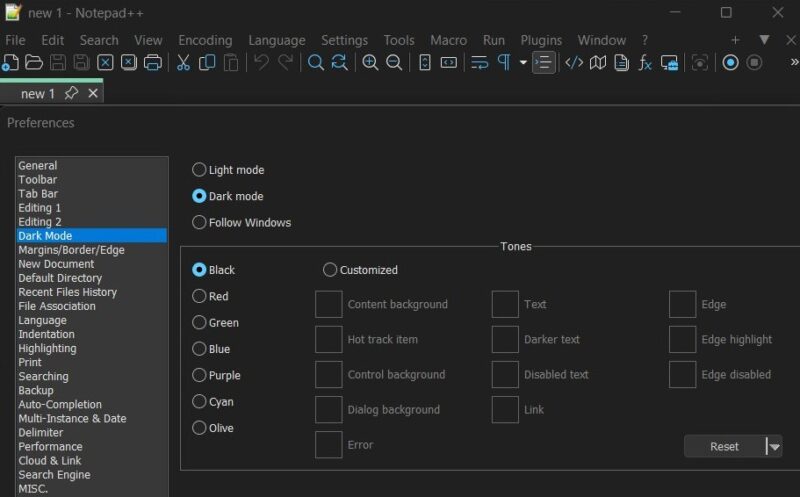Click the Zoom Out icon
800x497 pixels.
pyautogui.click(x=394, y=63)
